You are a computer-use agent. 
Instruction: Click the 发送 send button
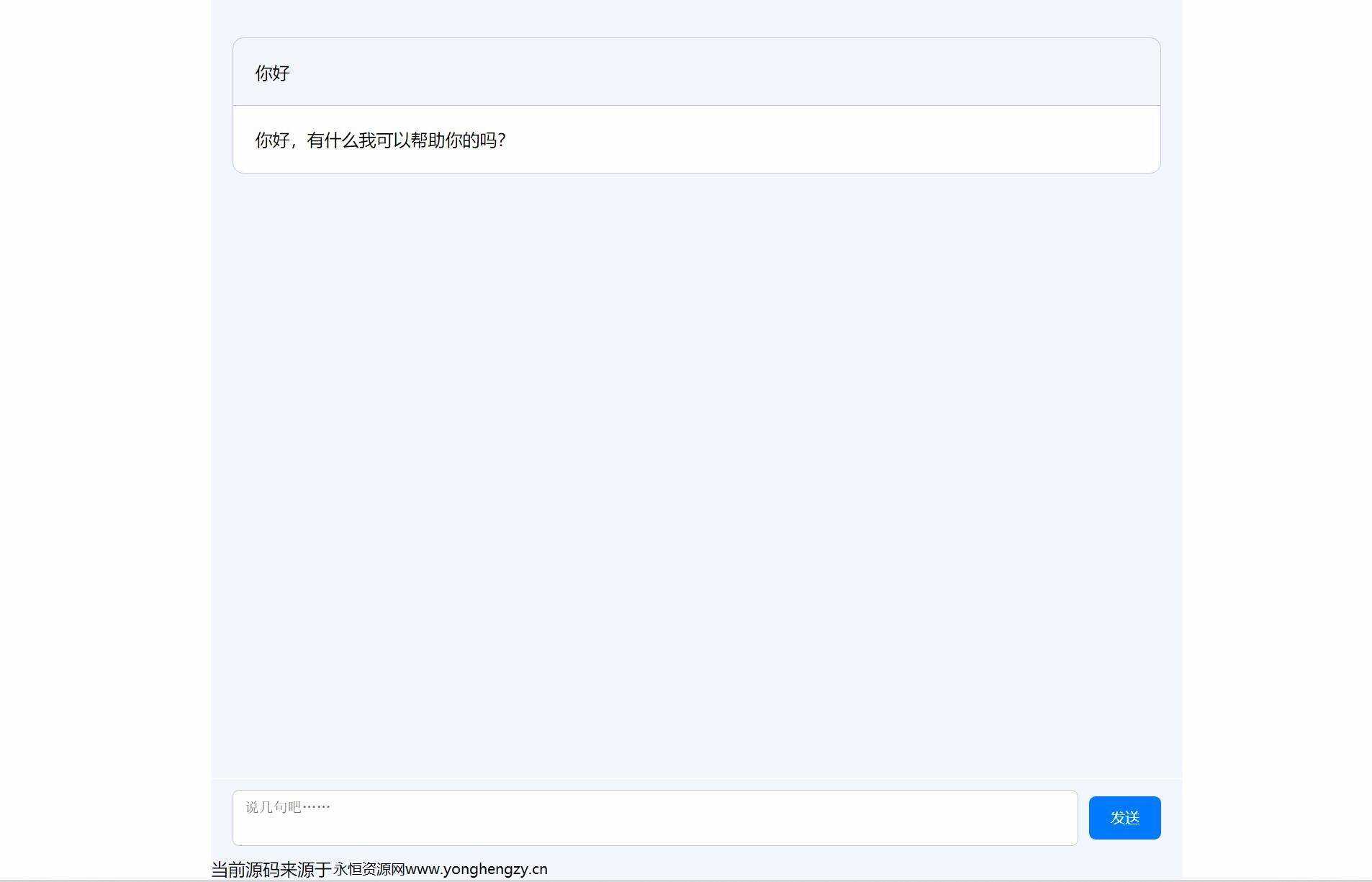(x=1124, y=817)
